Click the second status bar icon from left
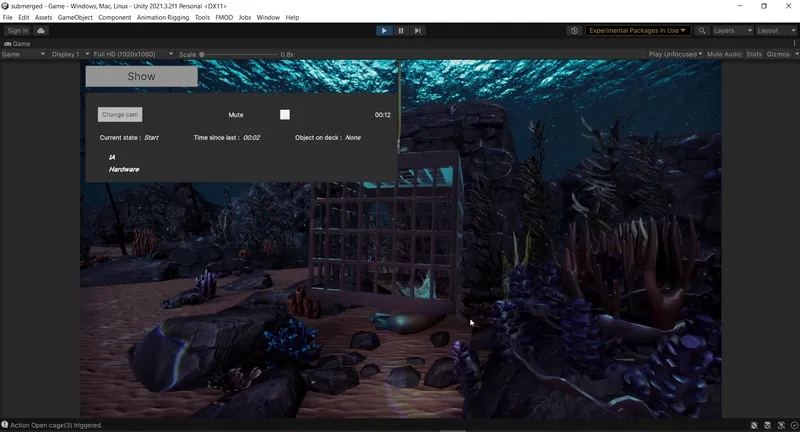 pos(767,425)
